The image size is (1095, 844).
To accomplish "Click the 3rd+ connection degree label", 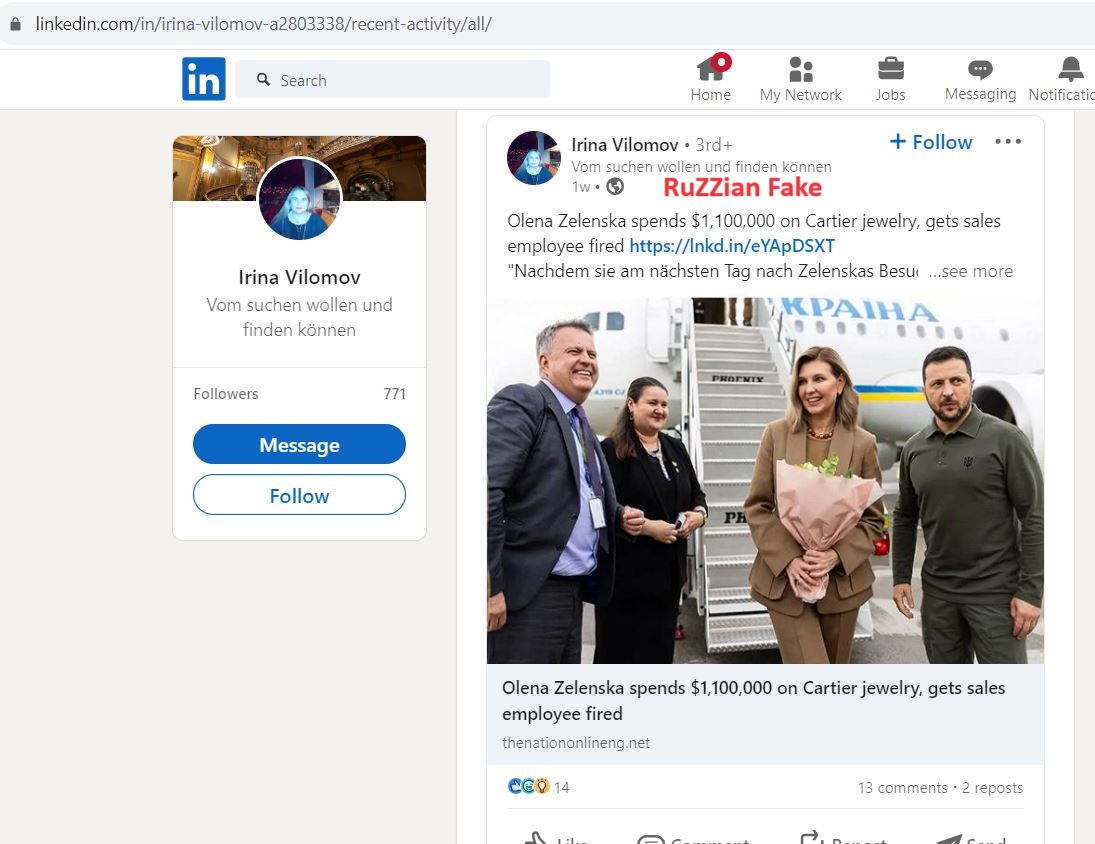I will 714,145.
